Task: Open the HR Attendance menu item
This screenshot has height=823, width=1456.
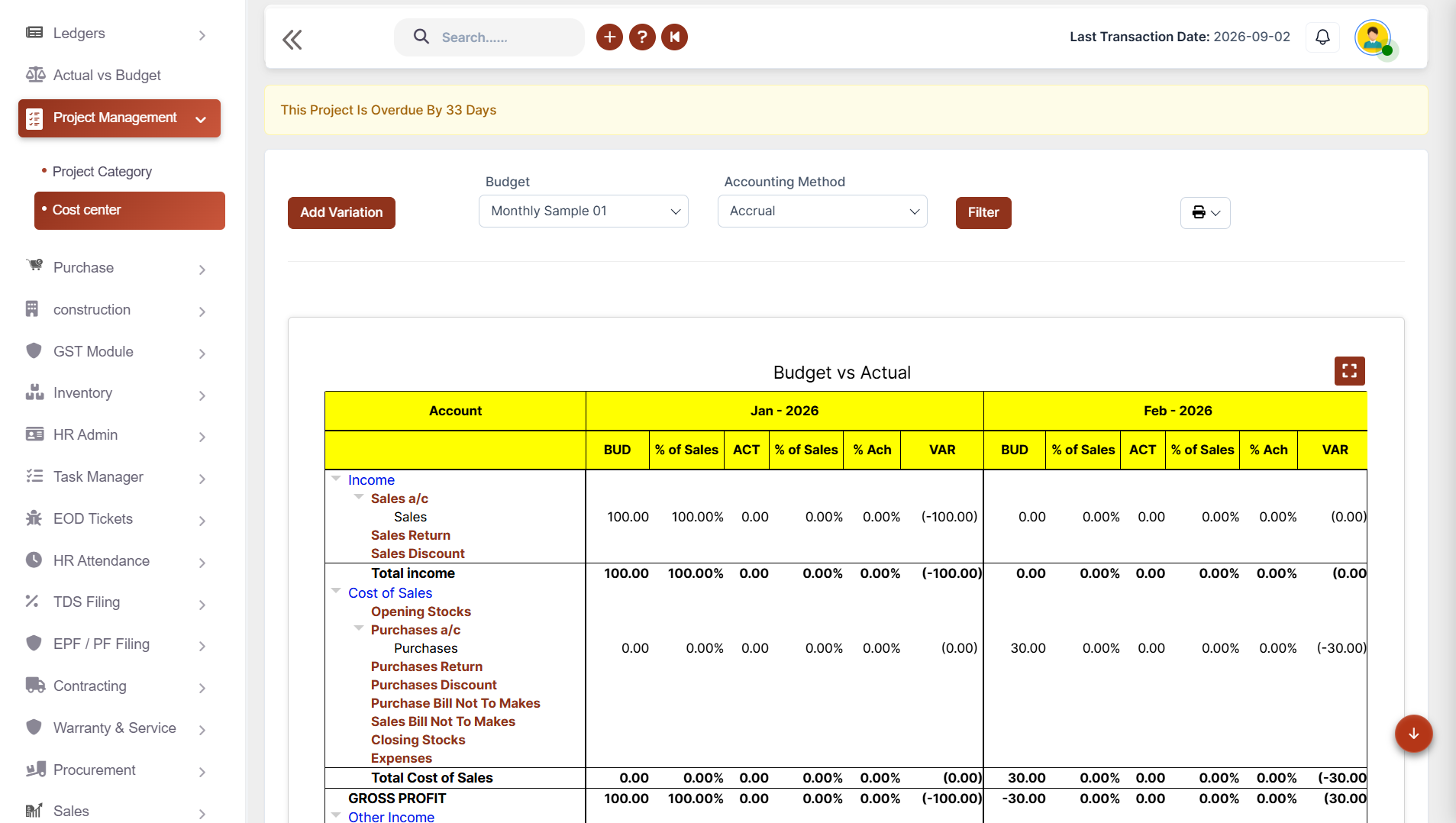Action: (x=102, y=560)
